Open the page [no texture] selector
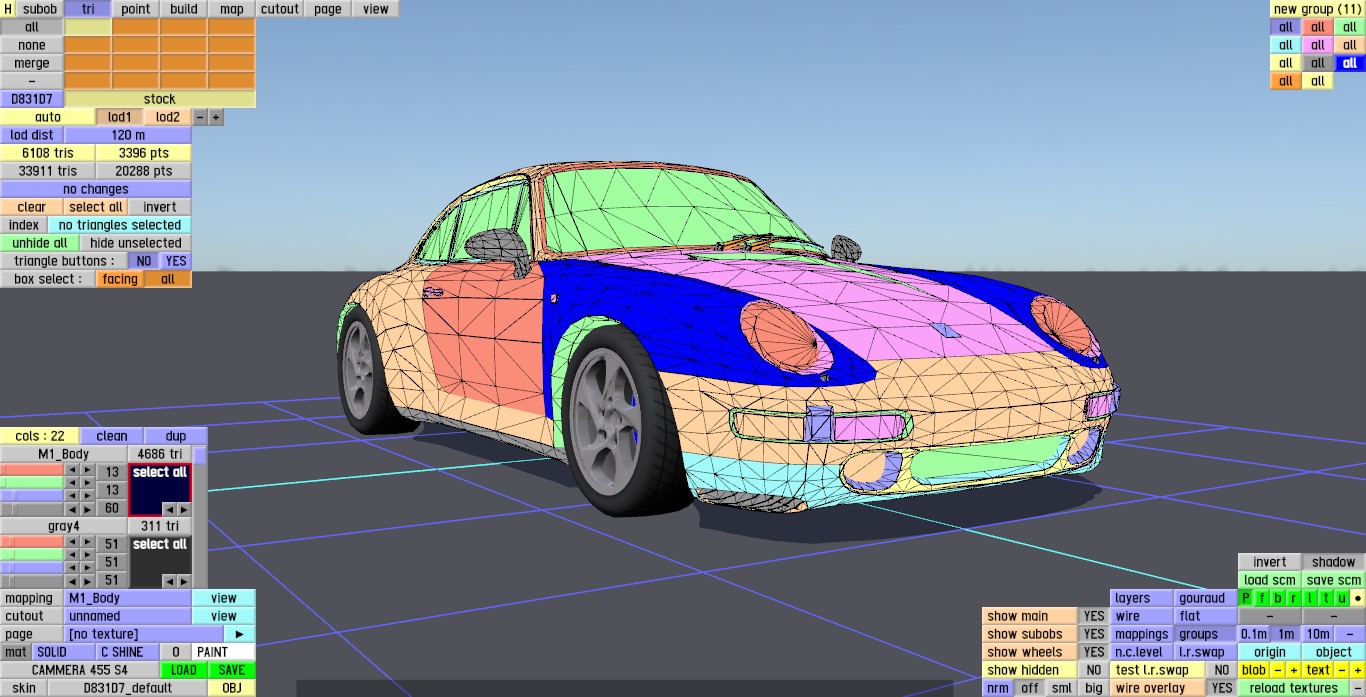1366x697 pixels. (144, 634)
